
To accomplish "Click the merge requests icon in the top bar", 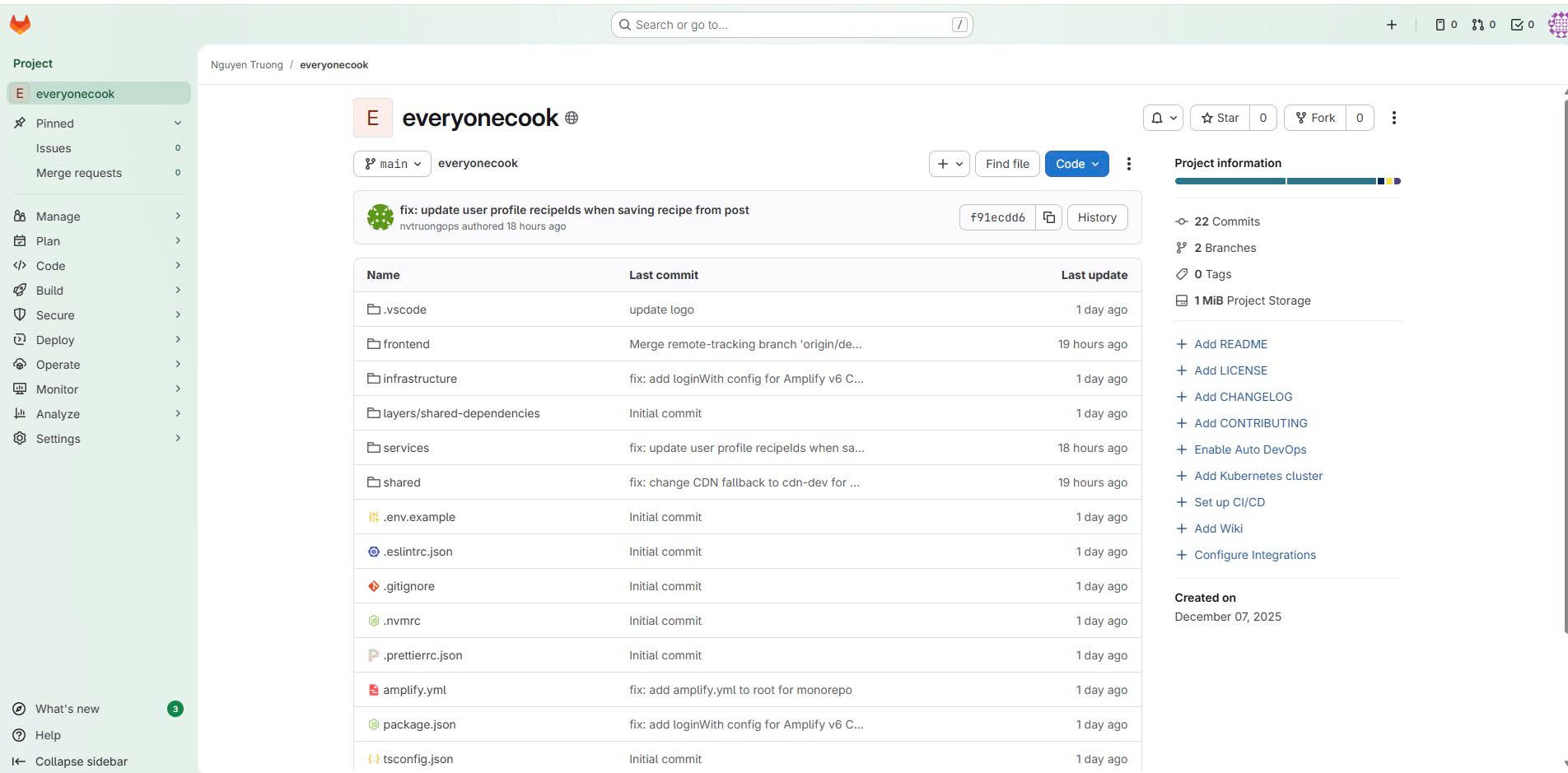I will [1477, 24].
